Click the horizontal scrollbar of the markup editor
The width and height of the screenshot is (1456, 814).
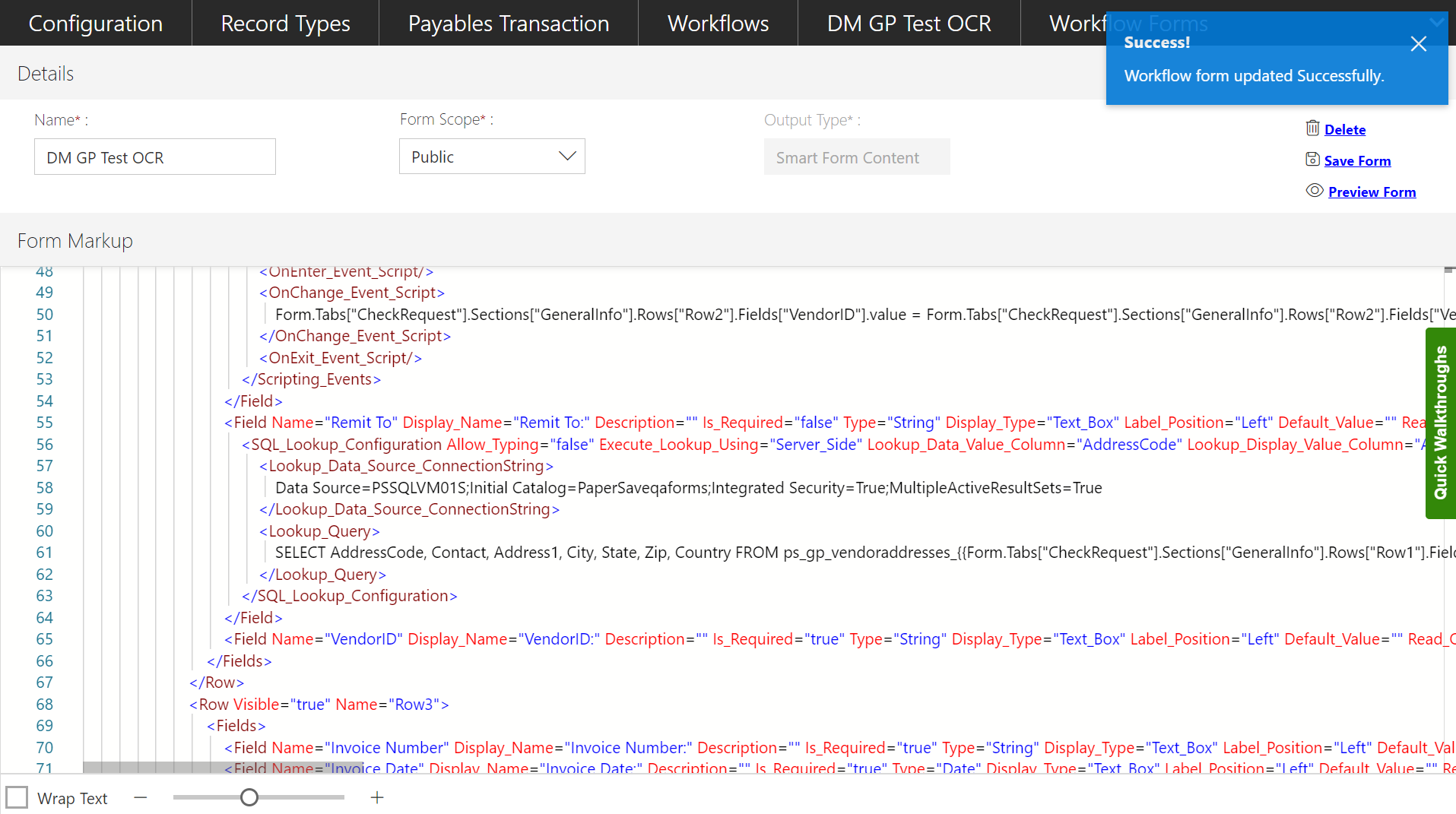tap(223, 768)
